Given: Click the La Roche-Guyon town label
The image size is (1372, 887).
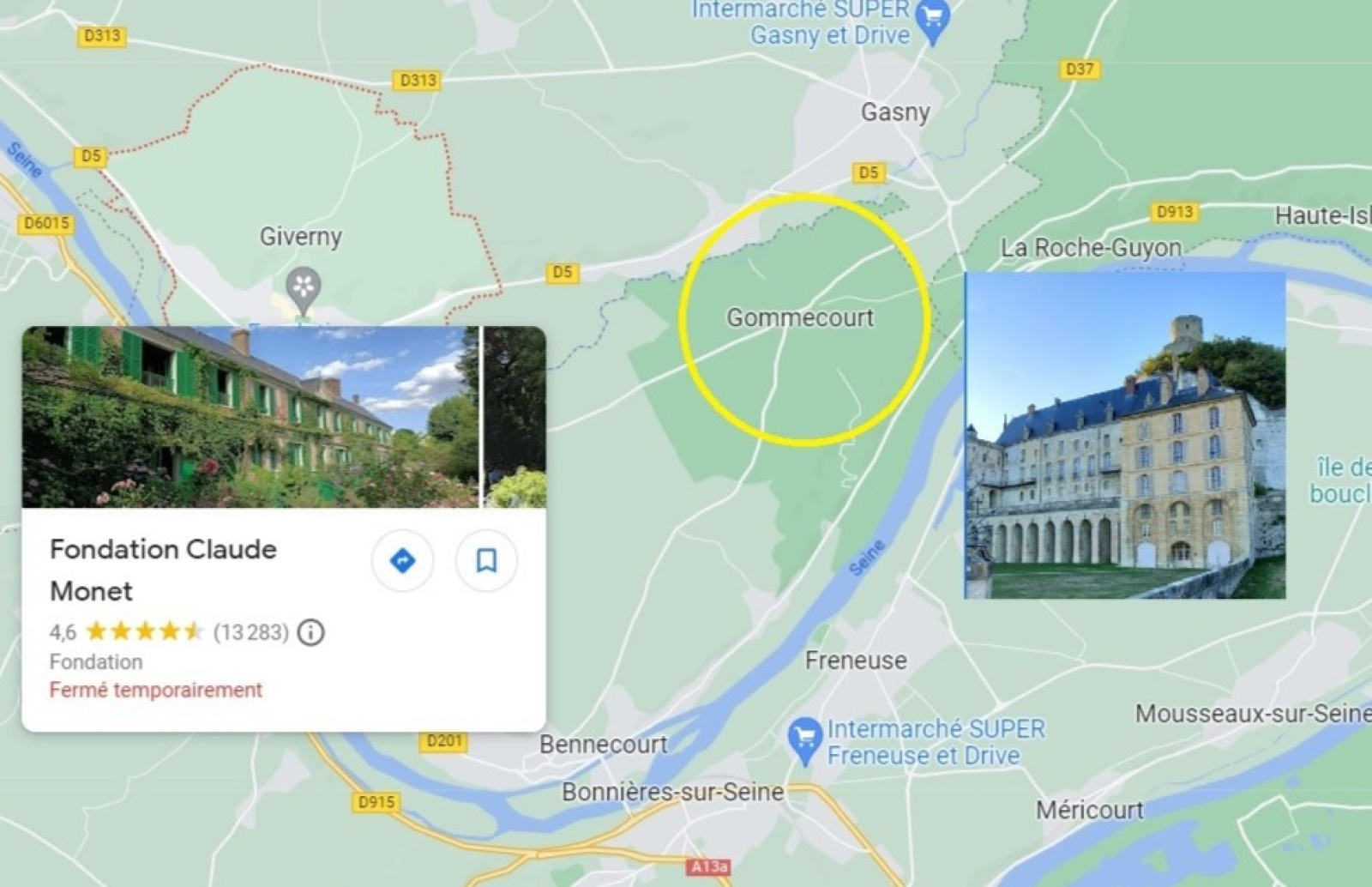Looking at the screenshot, I should pos(1091,248).
